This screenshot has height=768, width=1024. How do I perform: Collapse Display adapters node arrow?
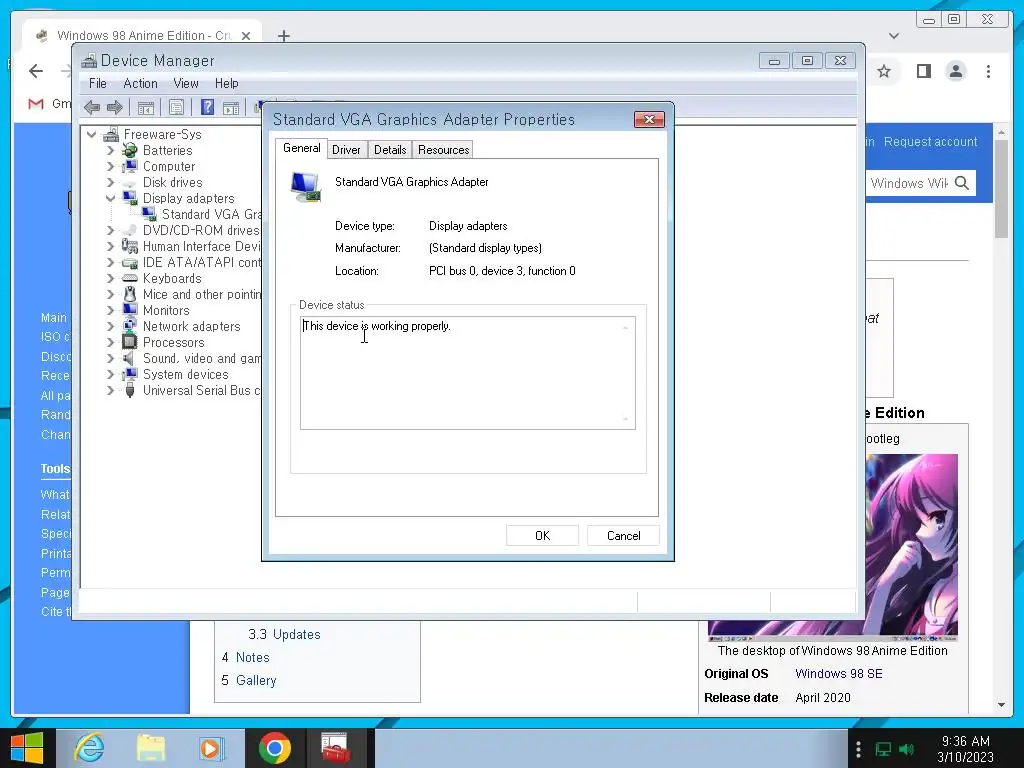click(110, 199)
